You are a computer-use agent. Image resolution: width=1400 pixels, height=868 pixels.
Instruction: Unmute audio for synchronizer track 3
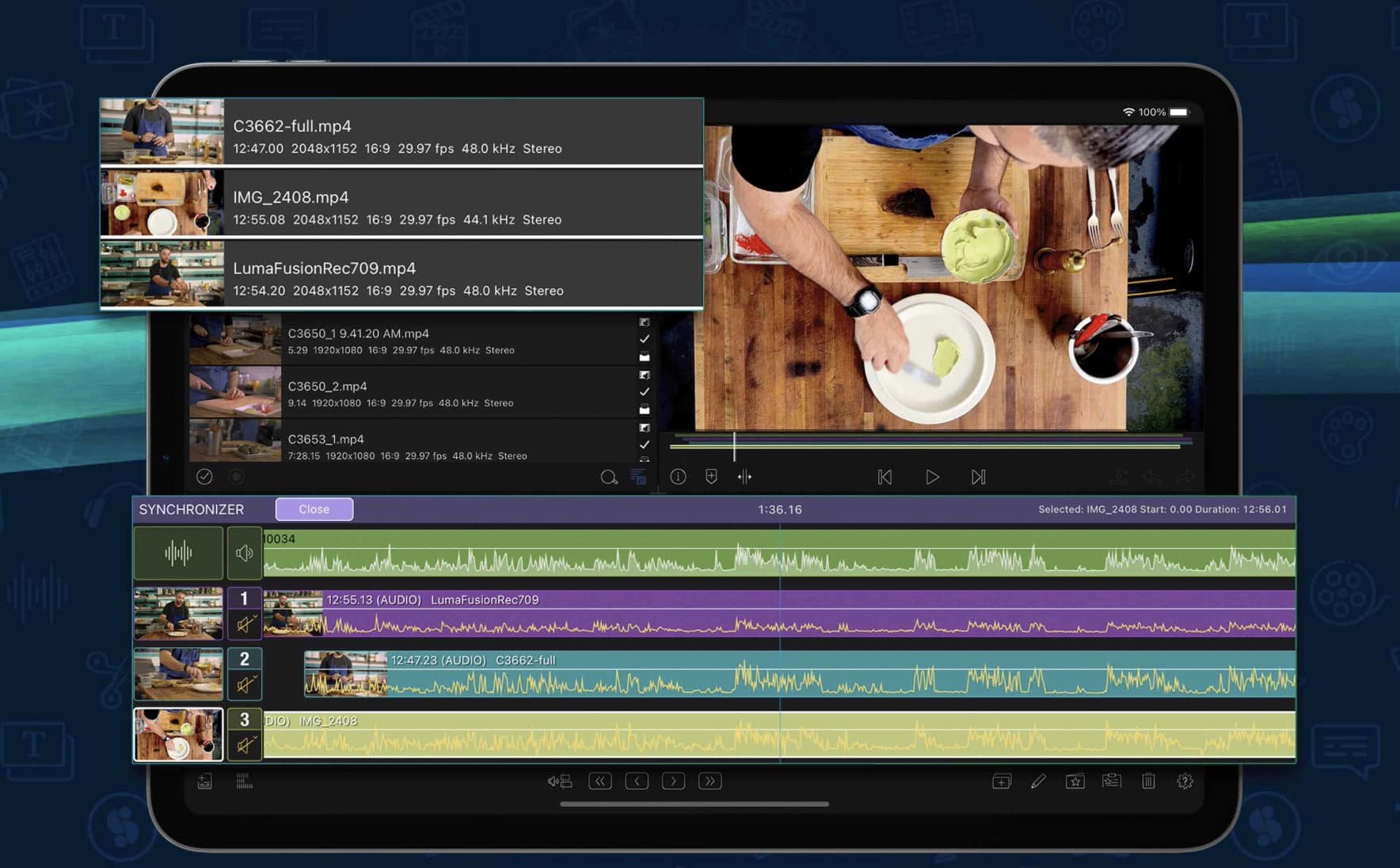(x=245, y=745)
